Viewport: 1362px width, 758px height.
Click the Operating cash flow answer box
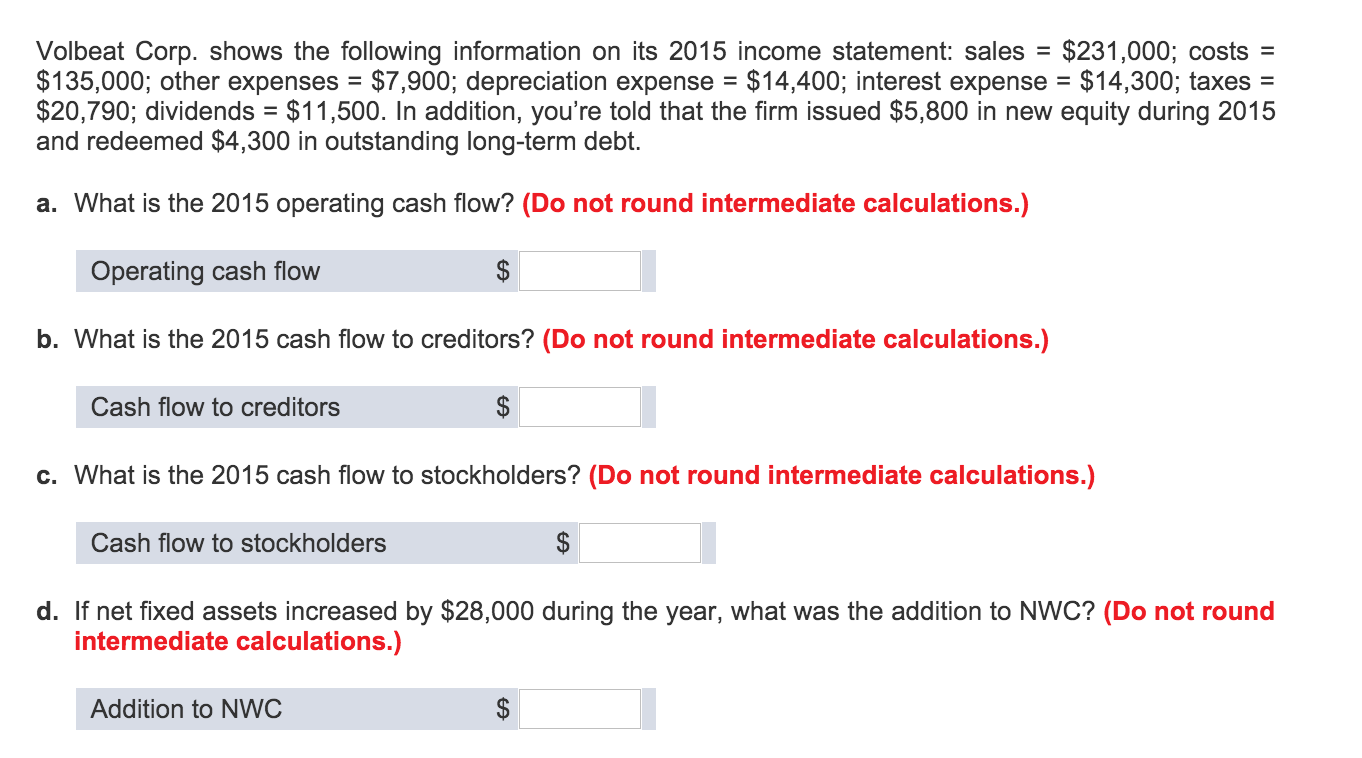[x=580, y=271]
